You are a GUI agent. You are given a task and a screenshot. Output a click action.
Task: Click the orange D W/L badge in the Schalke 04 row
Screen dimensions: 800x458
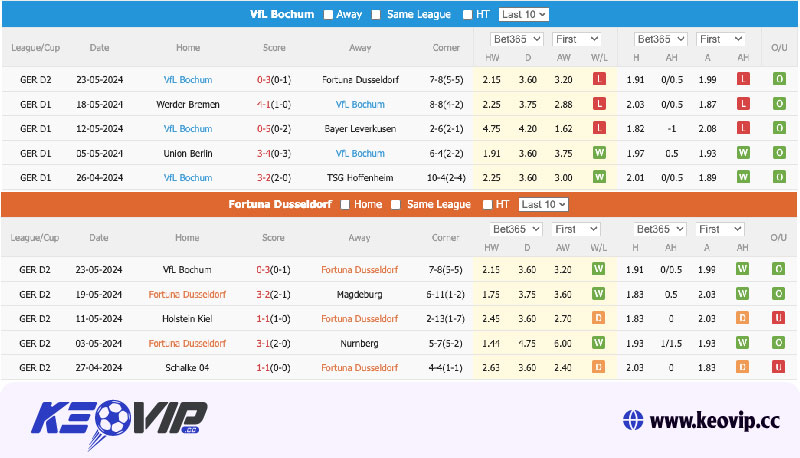click(598, 367)
